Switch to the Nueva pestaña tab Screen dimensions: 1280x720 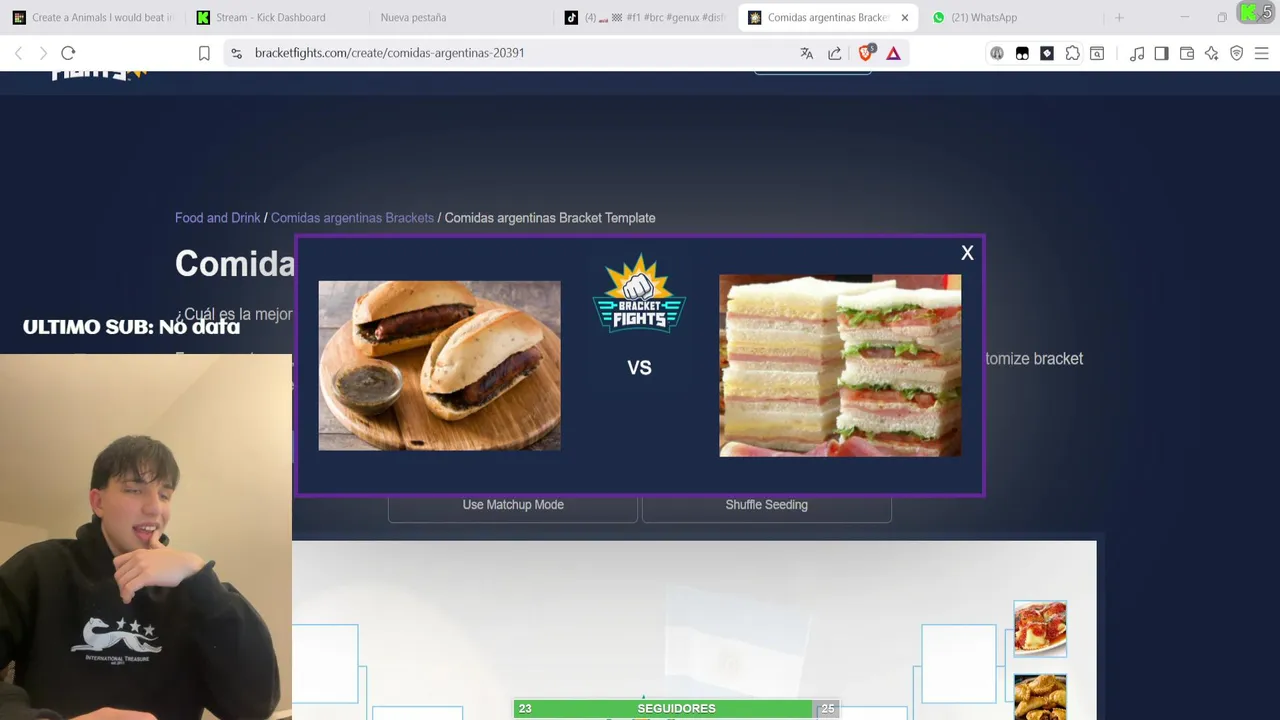(x=413, y=17)
